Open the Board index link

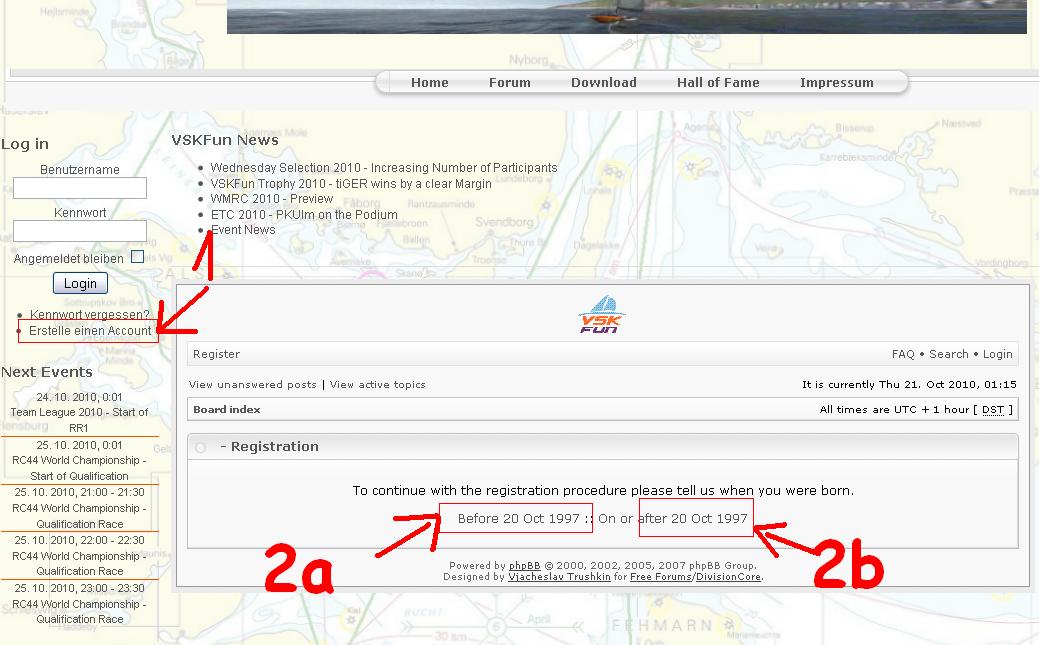(227, 410)
